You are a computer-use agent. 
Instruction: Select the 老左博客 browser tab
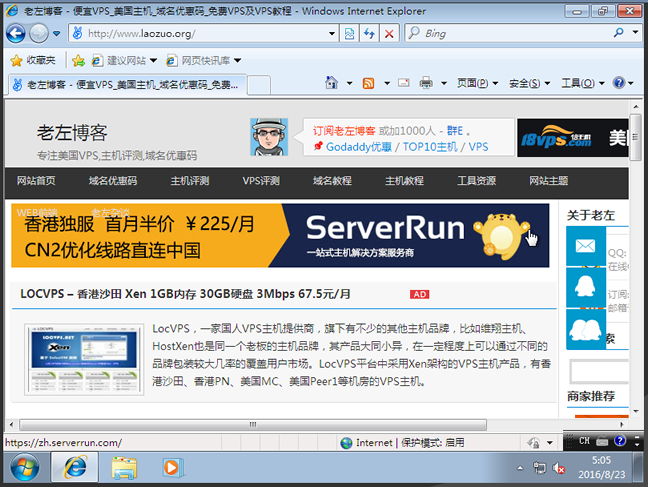click(126, 84)
